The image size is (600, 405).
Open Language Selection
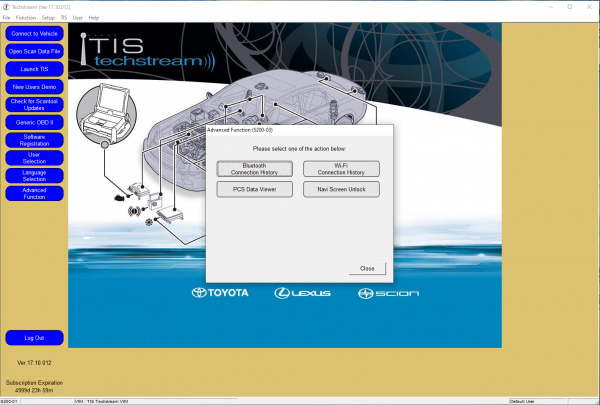[34, 176]
